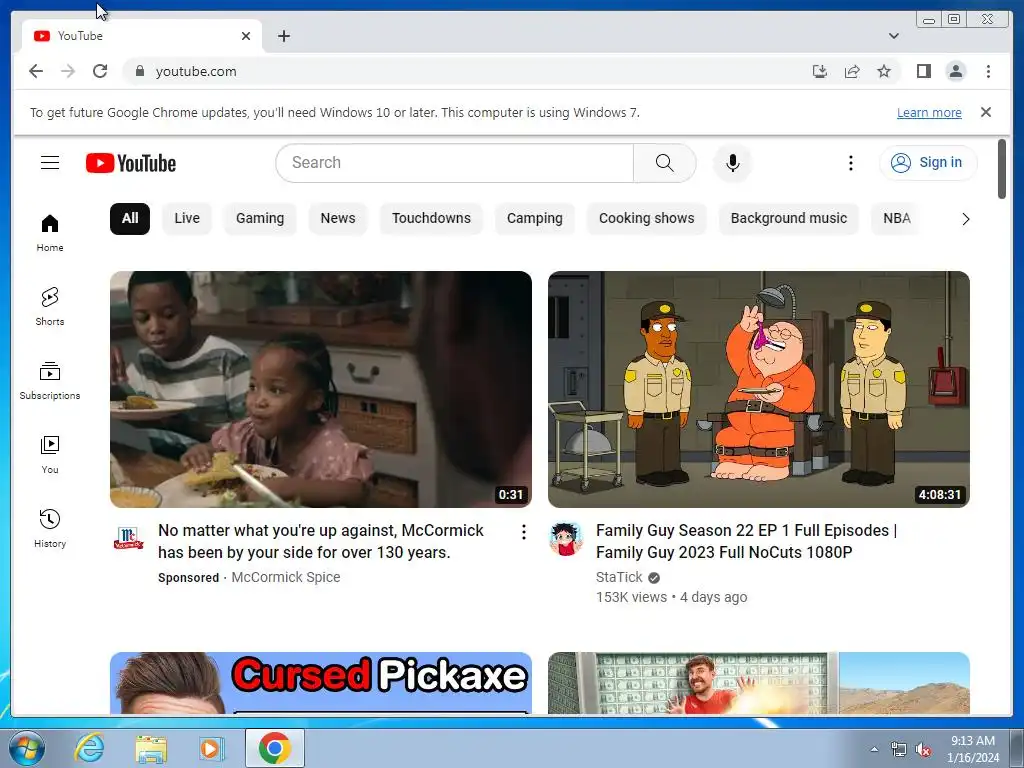Go to Home in the sidebar
The height and width of the screenshot is (768, 1024).
[x=50, y=232]
